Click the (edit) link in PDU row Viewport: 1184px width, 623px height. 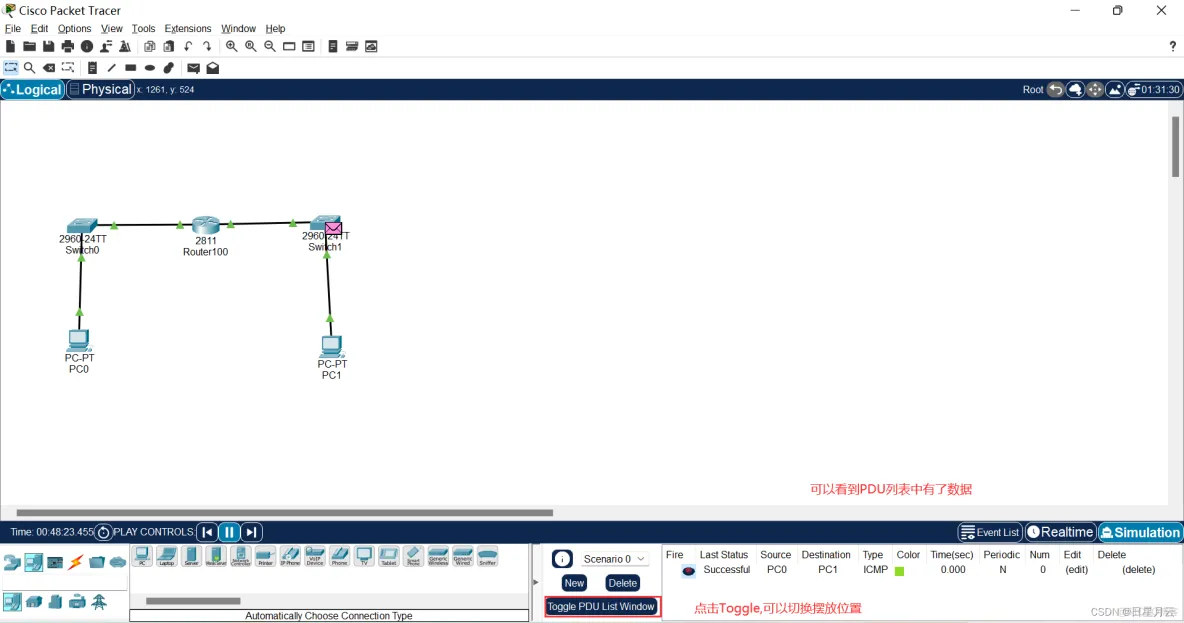tap(1076, 569)
